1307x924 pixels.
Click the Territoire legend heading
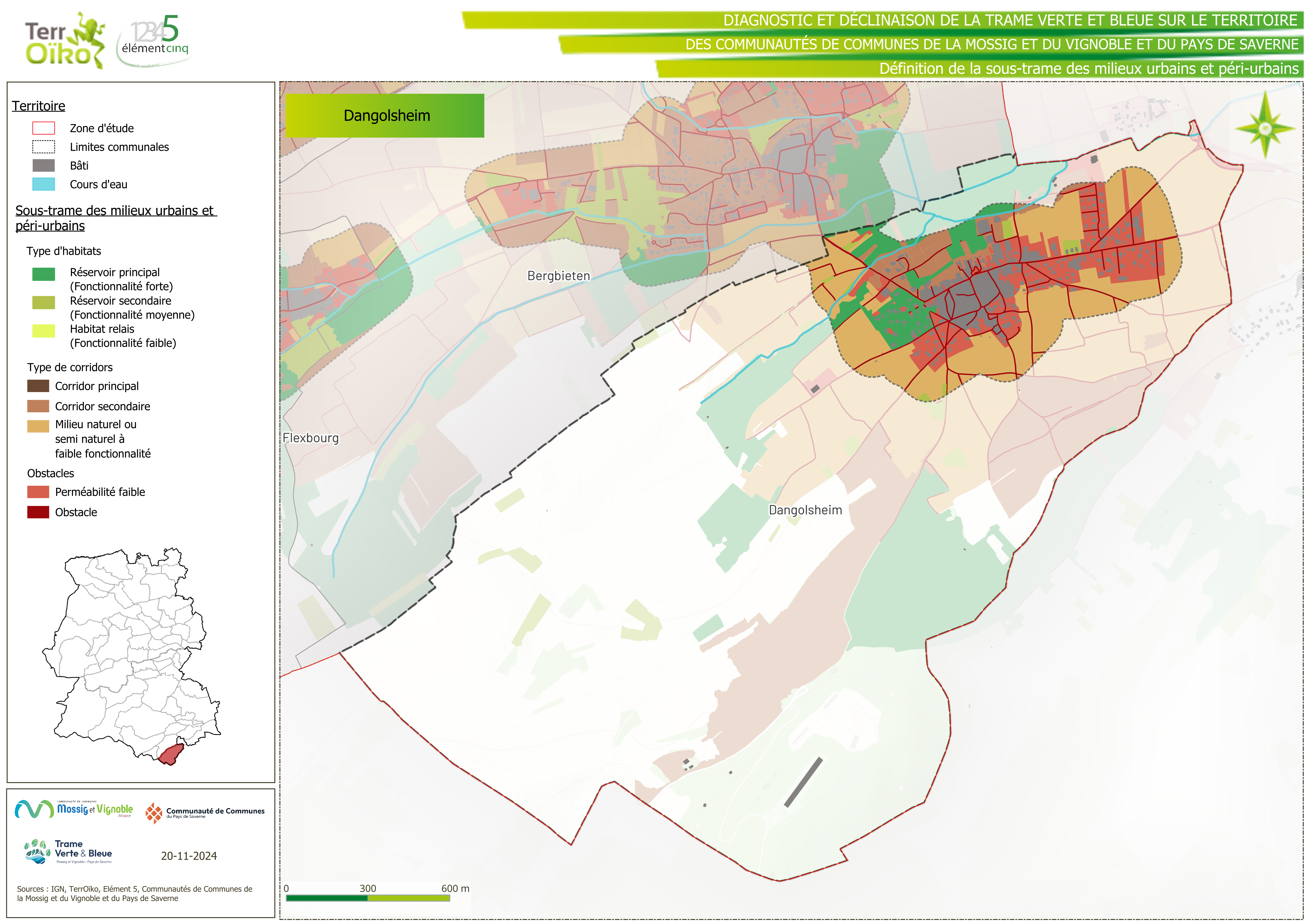39,106
